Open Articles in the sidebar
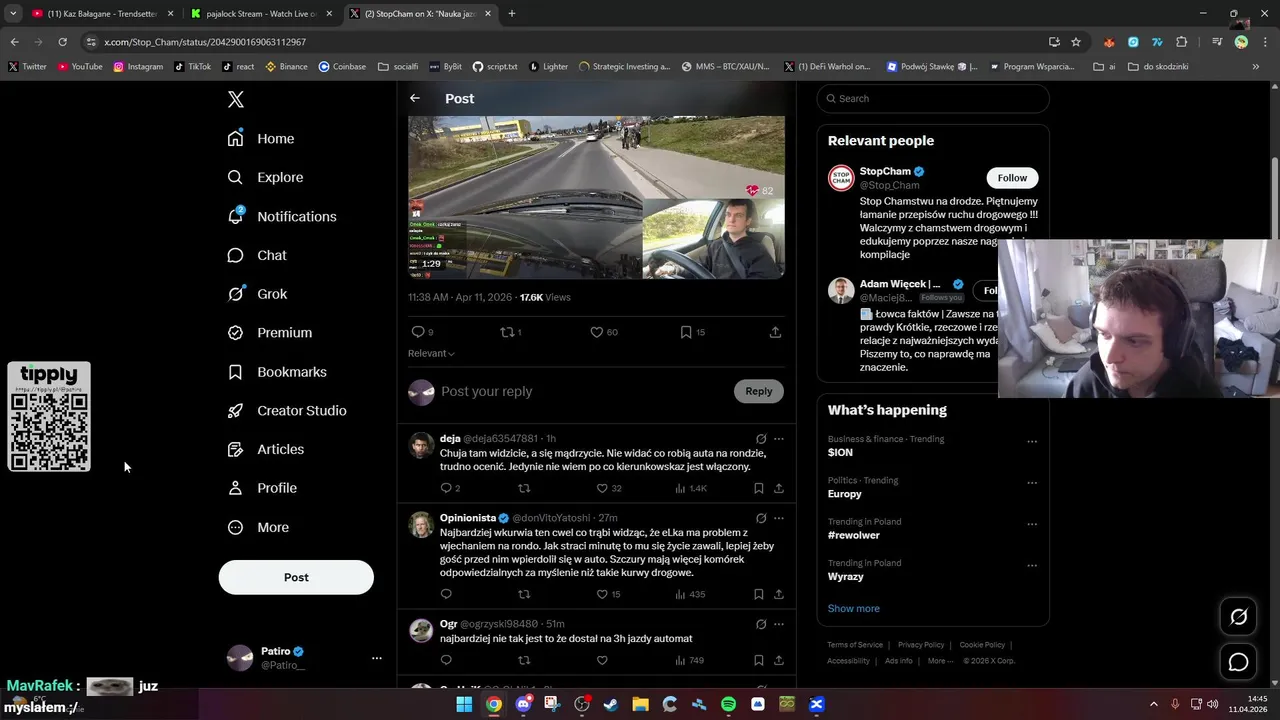This screenshot has width=1280, height=720. (266, 449)
